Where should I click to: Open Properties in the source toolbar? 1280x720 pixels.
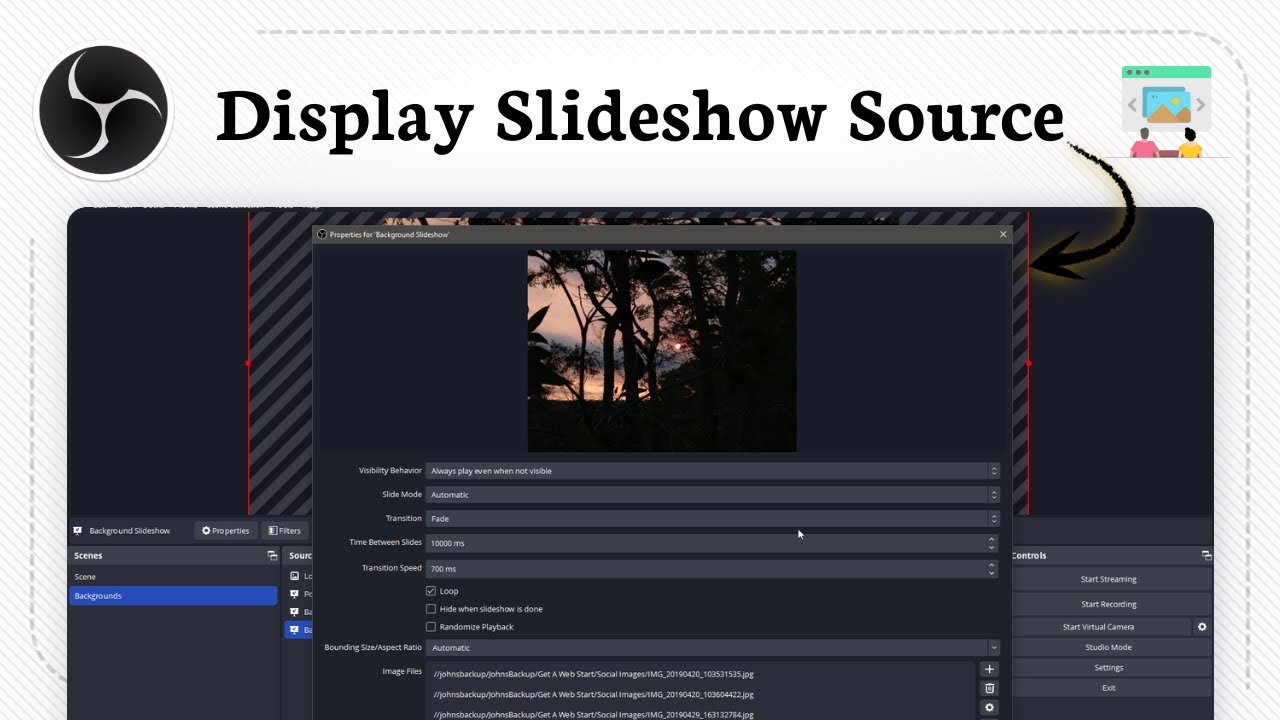pos(225,531)
